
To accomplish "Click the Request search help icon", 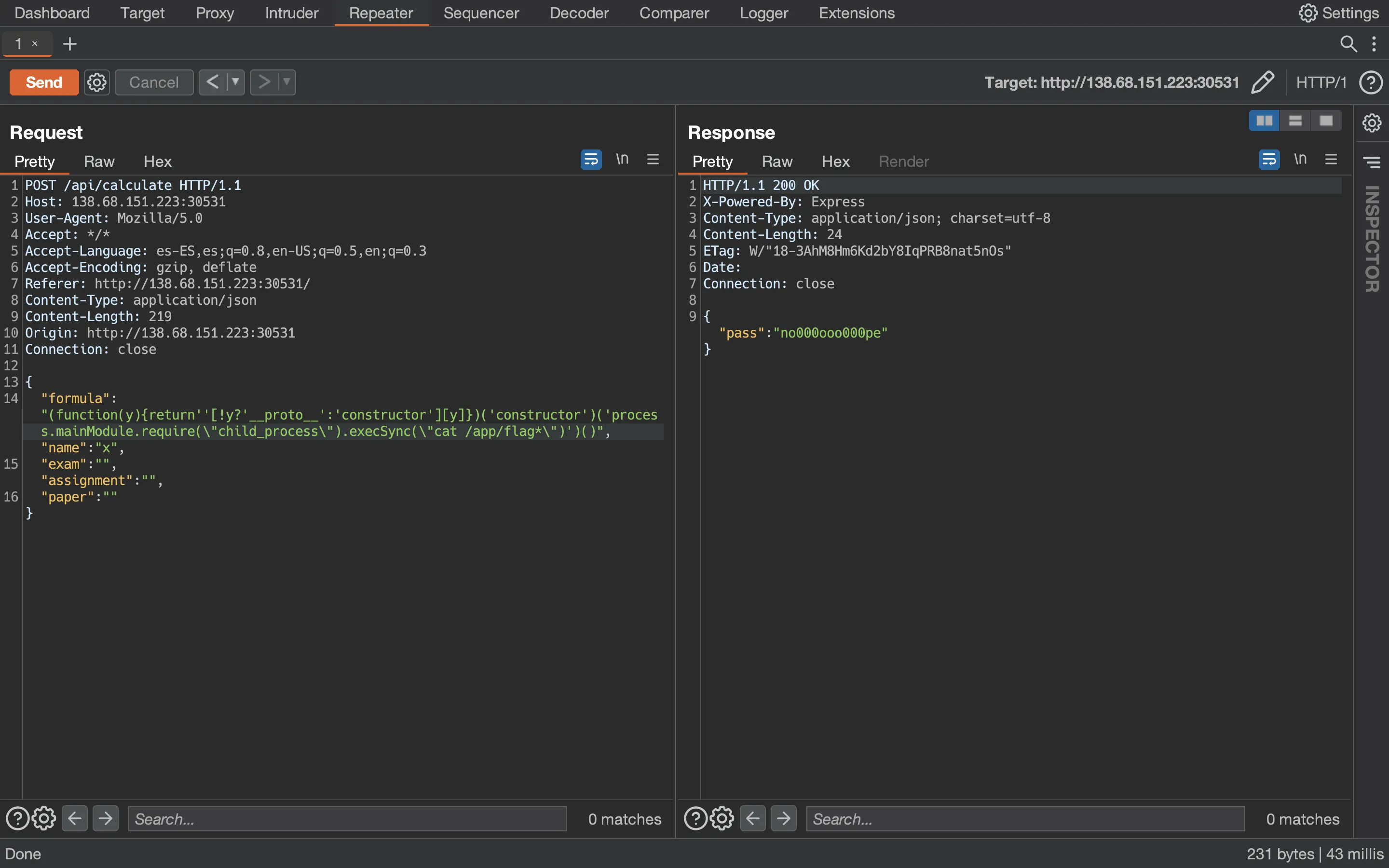I will coord(17,819).
